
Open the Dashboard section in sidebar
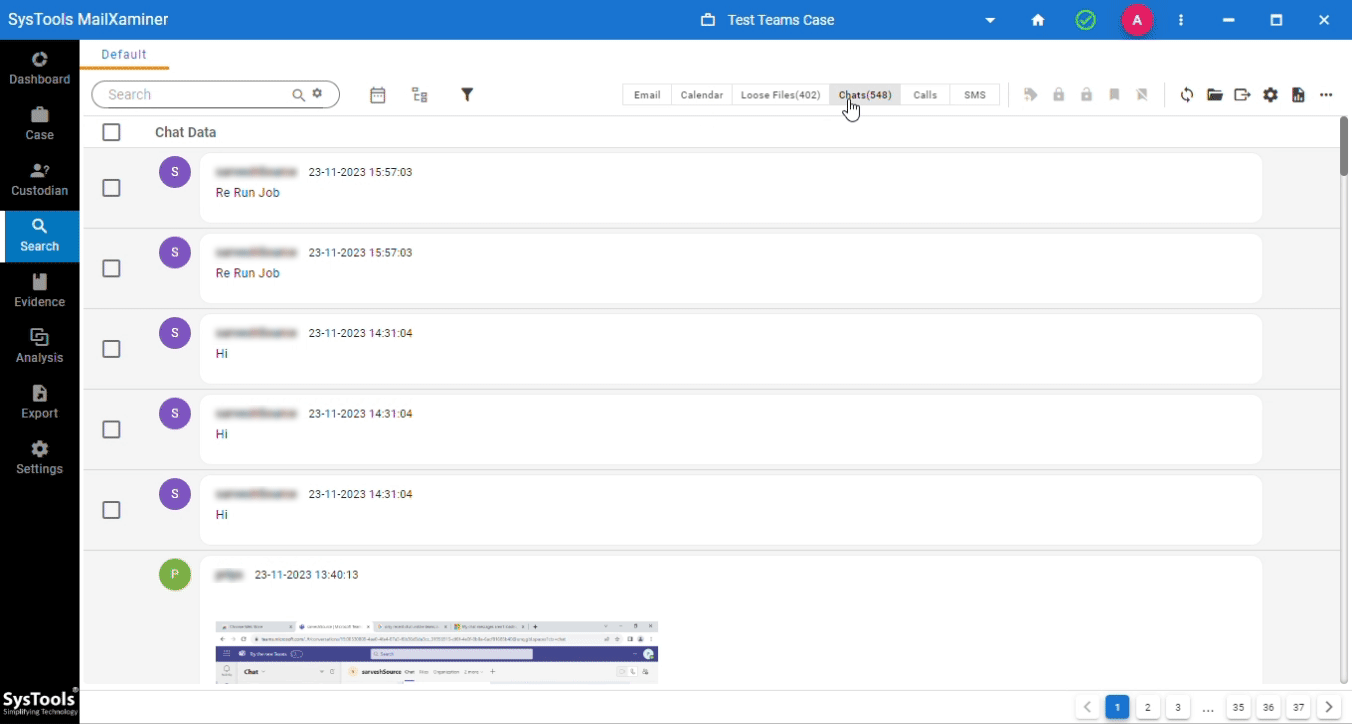tap(40, 68)
